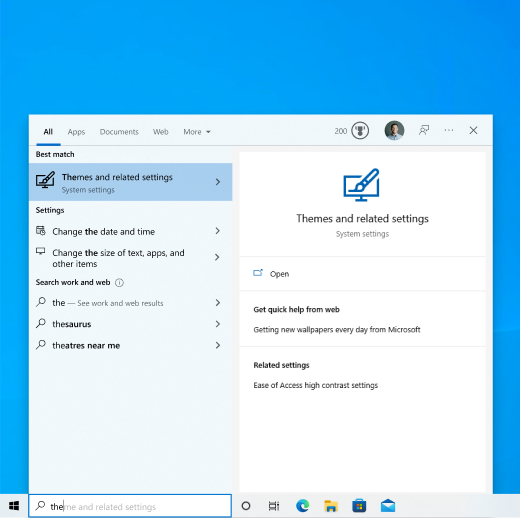Screen dimensions: 520x518
Task: Open Getting new wallpapers every day link
Action: 337,330
